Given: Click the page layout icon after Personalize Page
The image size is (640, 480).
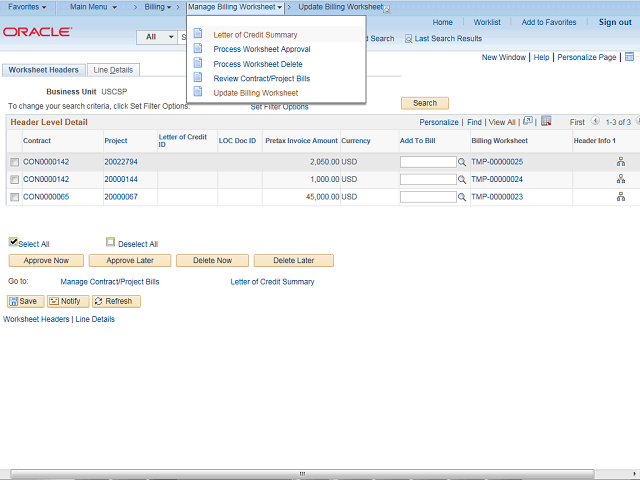Looking at the screenshot, I should point(629,57).
